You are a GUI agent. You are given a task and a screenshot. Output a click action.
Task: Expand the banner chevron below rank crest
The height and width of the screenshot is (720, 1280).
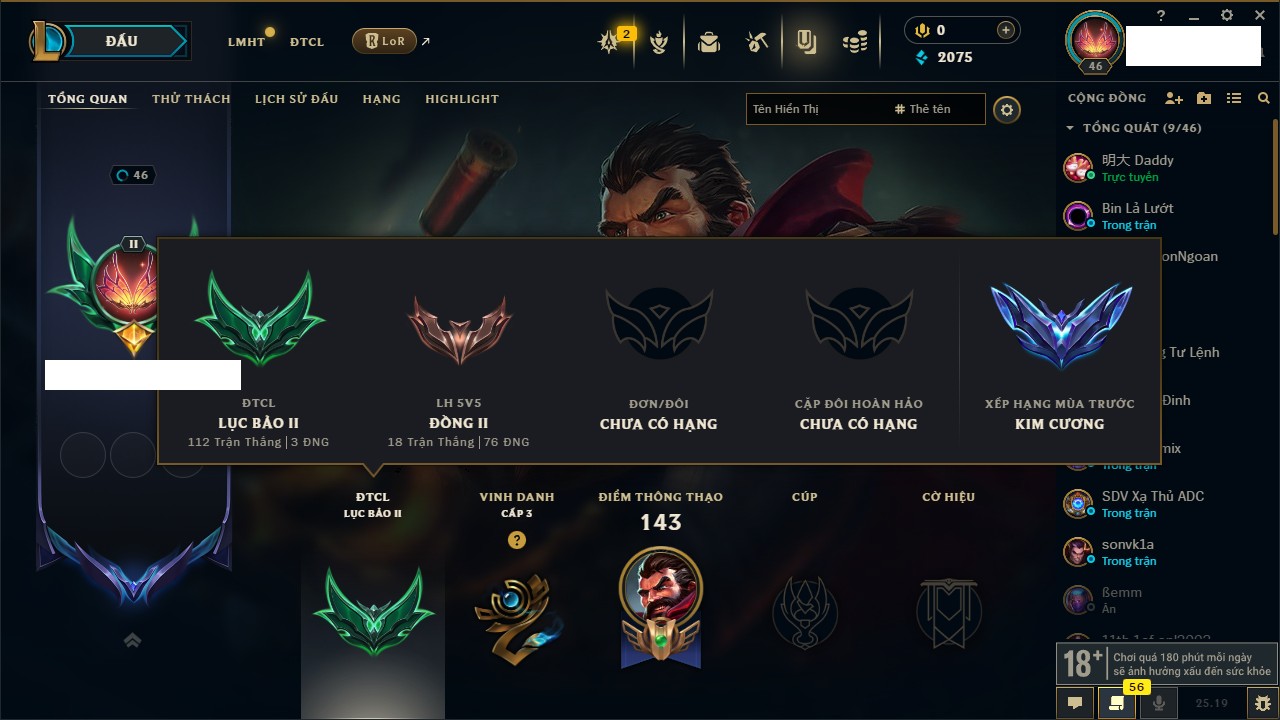132,641
